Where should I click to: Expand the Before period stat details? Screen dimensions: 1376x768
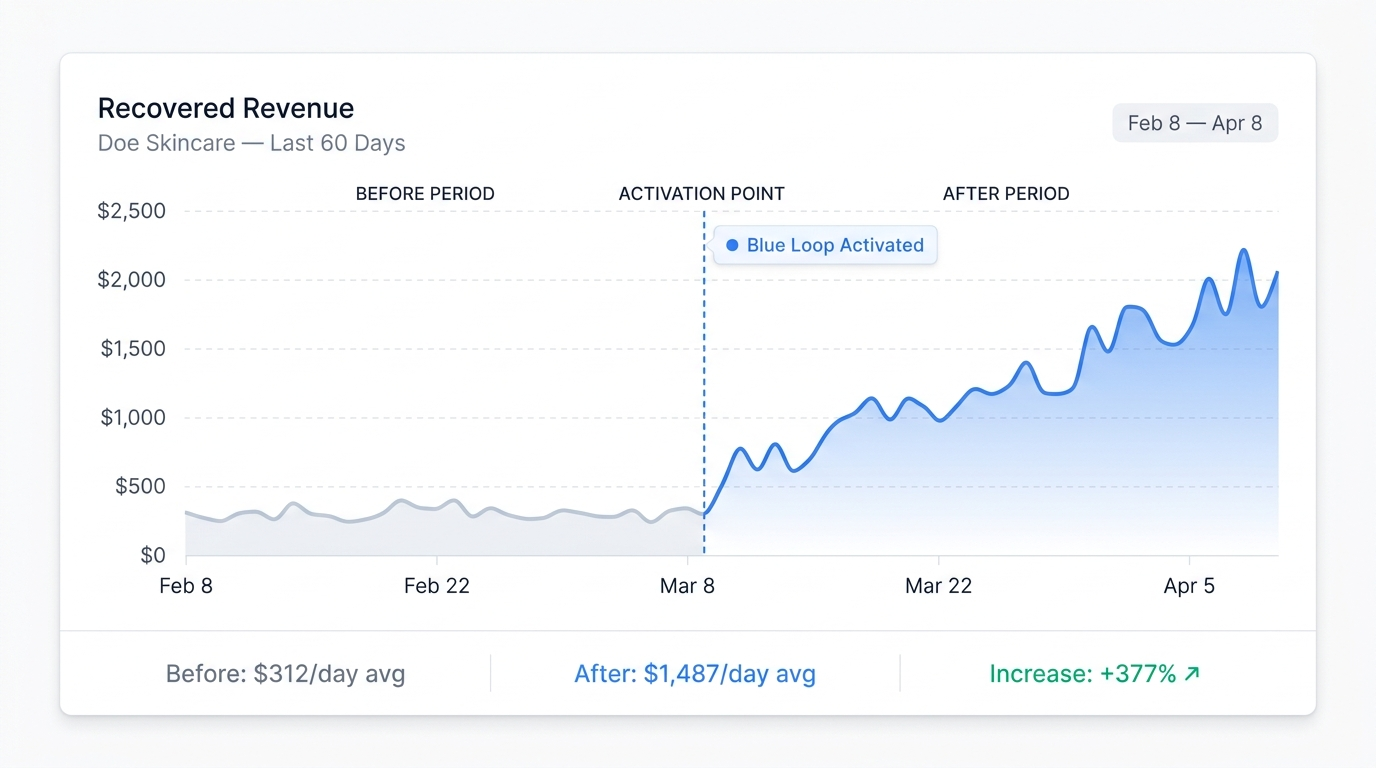tap(285, 674)
